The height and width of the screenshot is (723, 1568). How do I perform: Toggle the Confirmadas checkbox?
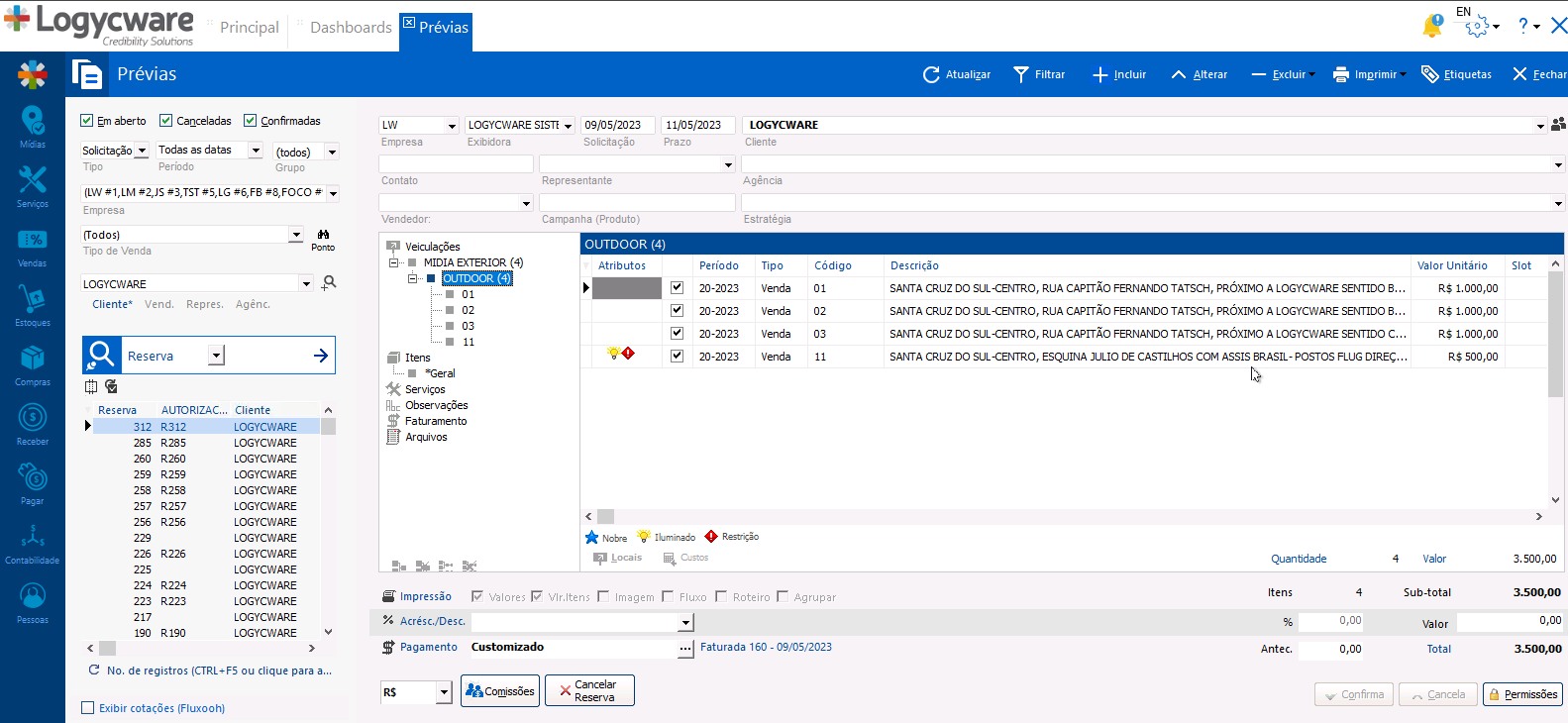tap(251, 121)
